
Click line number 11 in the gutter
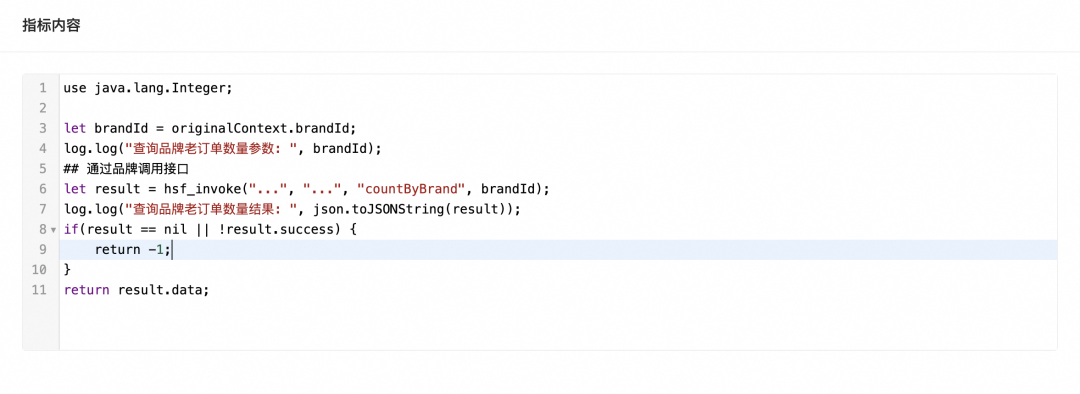(x=39, y=289)
